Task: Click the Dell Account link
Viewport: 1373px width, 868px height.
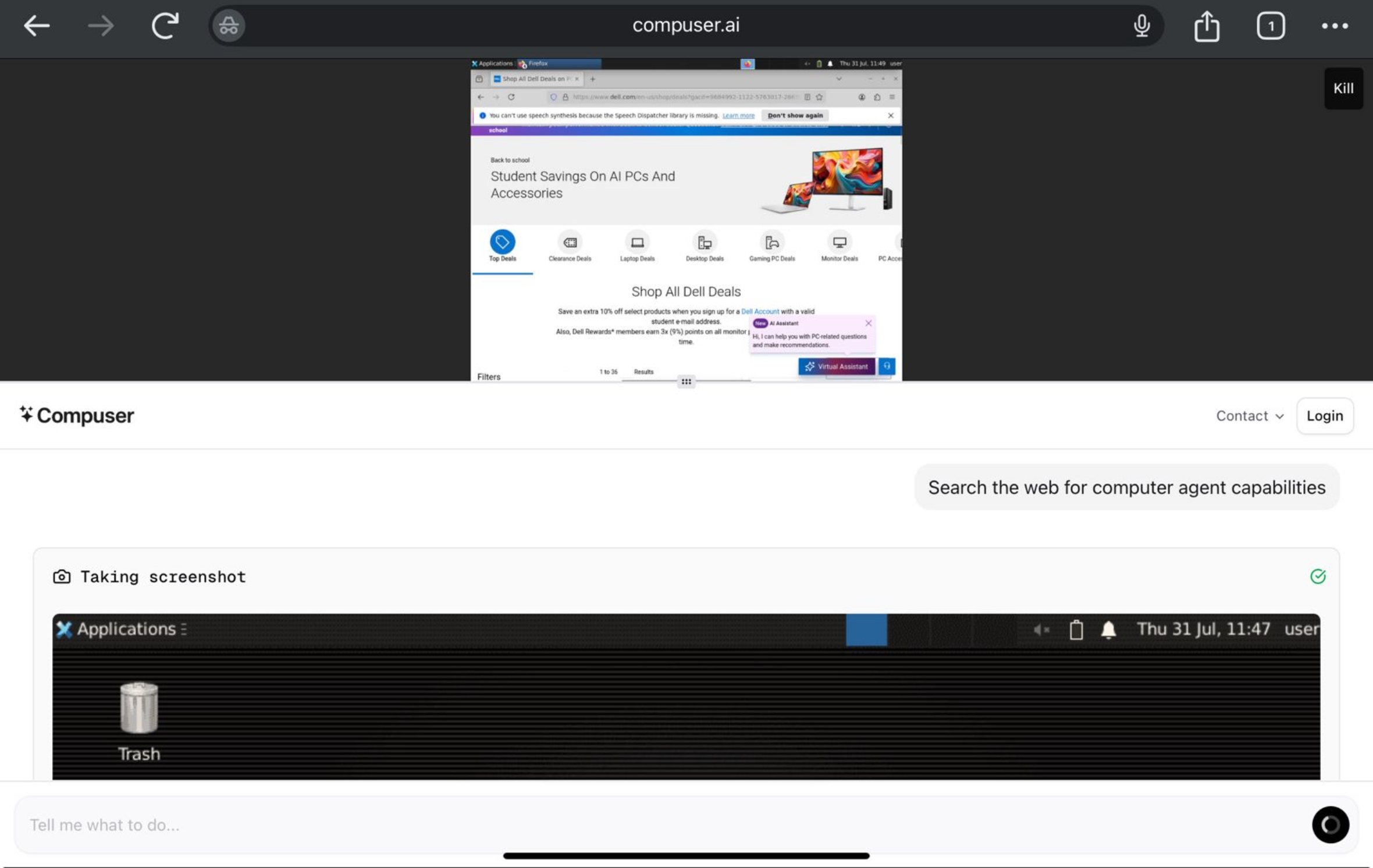Action: (x=760, y=311)
